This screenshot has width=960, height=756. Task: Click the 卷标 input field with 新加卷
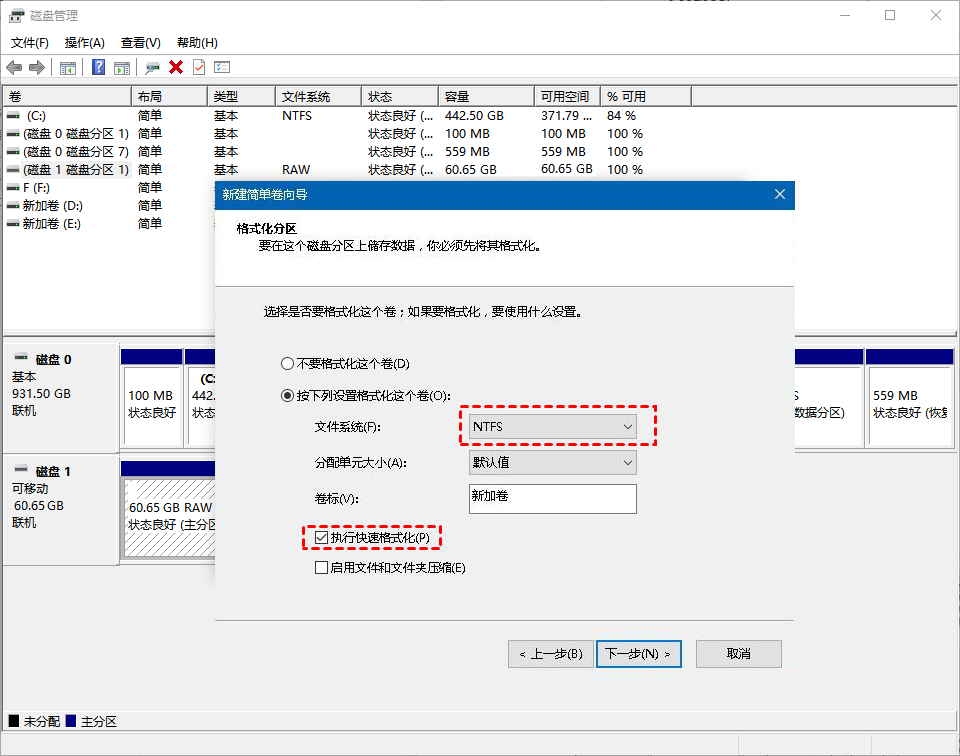(x=553, y=499)
